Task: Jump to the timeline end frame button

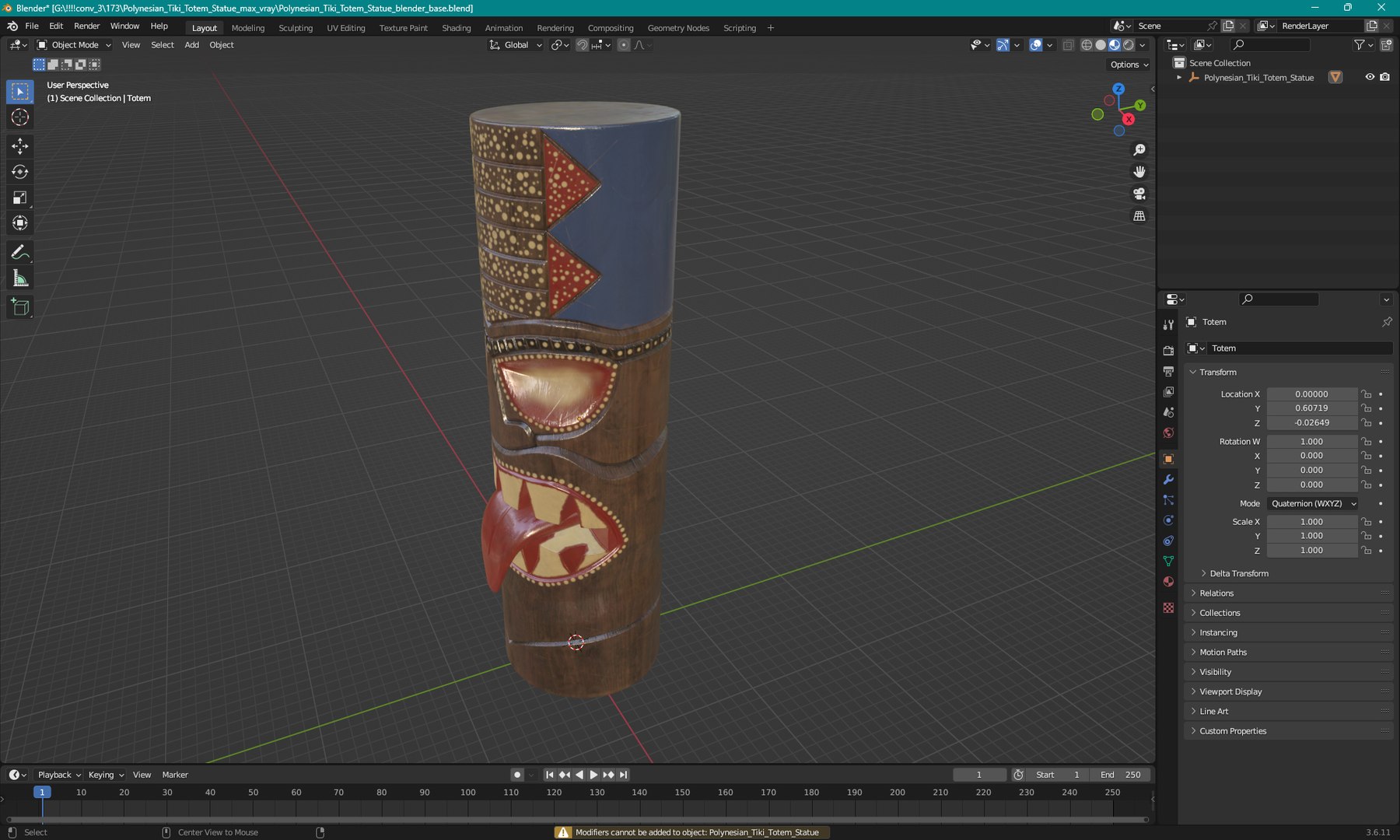Action: tap(623, 775)
